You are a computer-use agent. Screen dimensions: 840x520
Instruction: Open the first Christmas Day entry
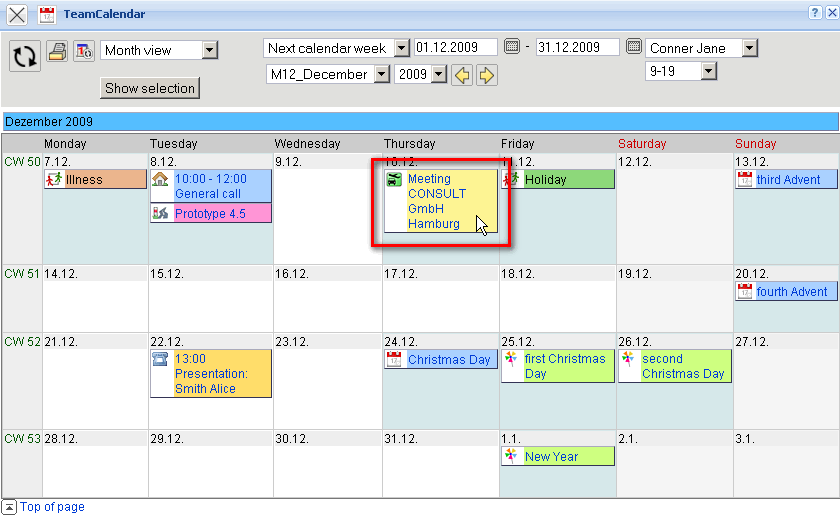558,366
